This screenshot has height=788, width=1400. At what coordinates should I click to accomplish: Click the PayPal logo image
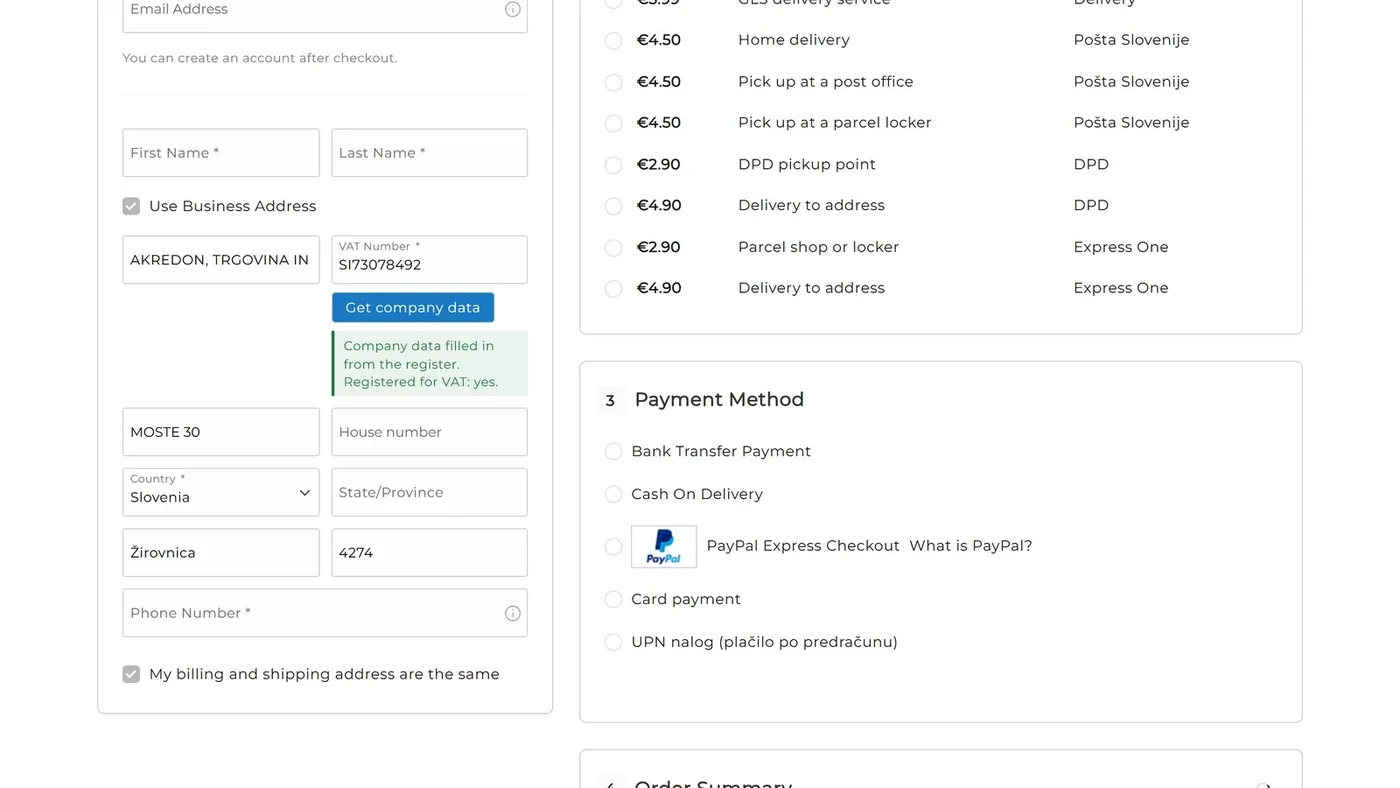click(664, 547)
